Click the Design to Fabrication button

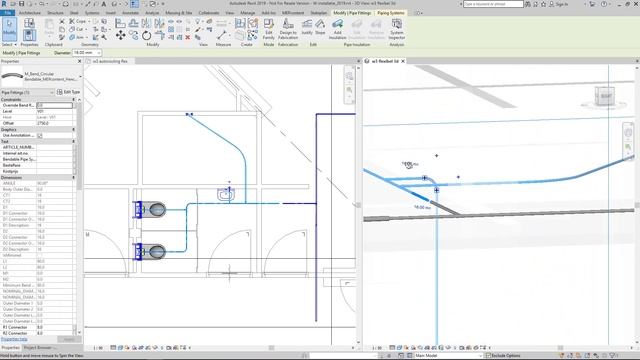(x=288, y=29)
